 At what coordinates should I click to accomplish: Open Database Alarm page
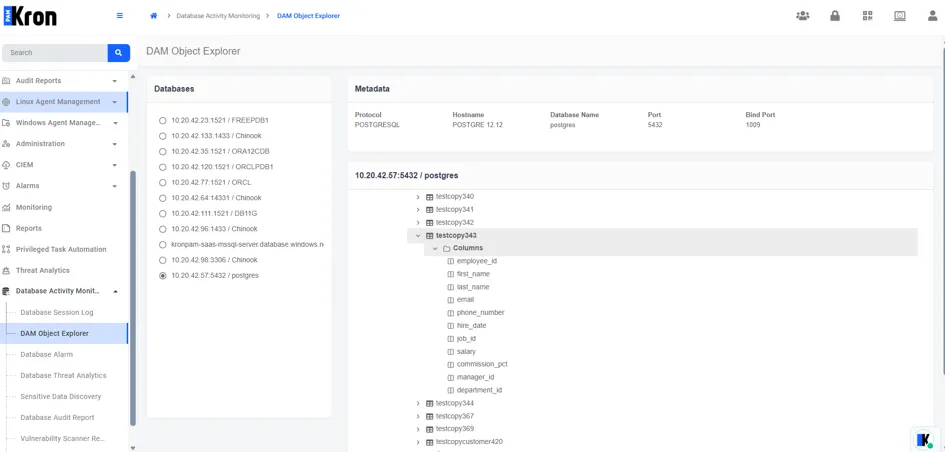46,354
